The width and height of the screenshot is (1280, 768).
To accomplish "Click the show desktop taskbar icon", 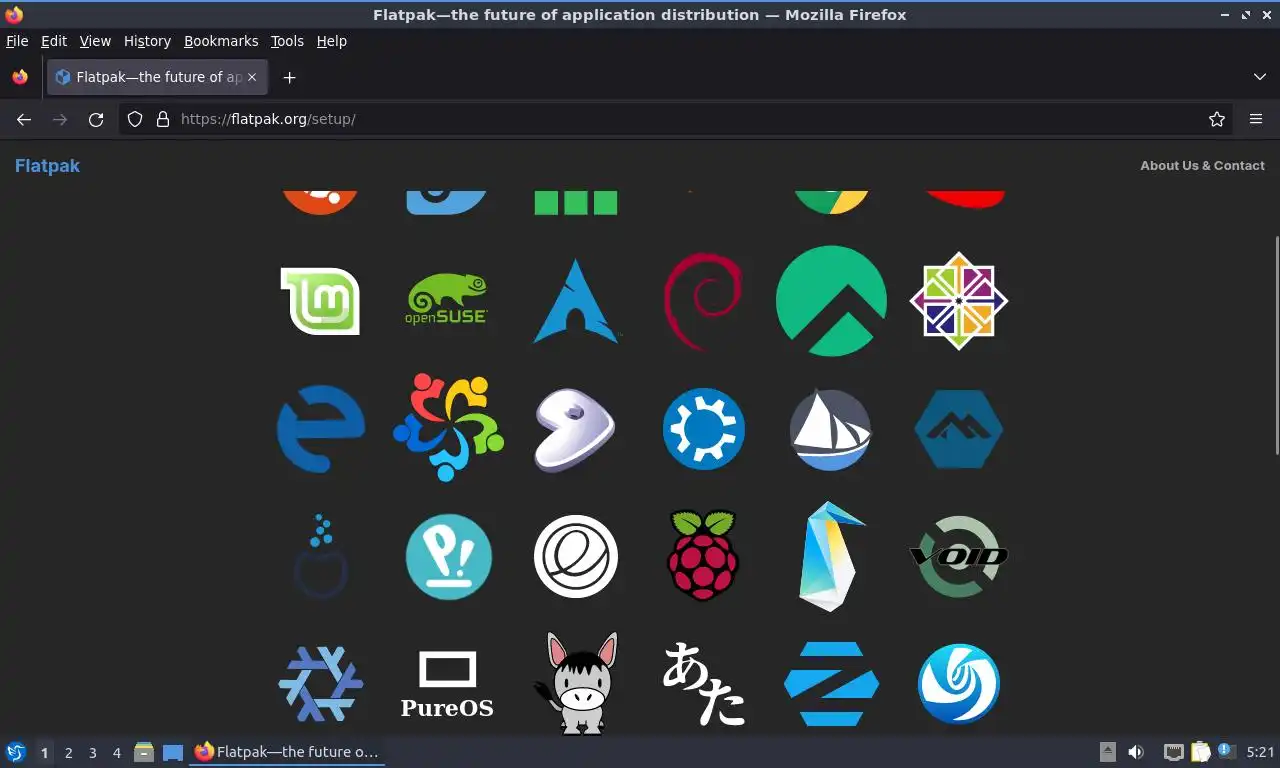I will click(x=173, y=752).
